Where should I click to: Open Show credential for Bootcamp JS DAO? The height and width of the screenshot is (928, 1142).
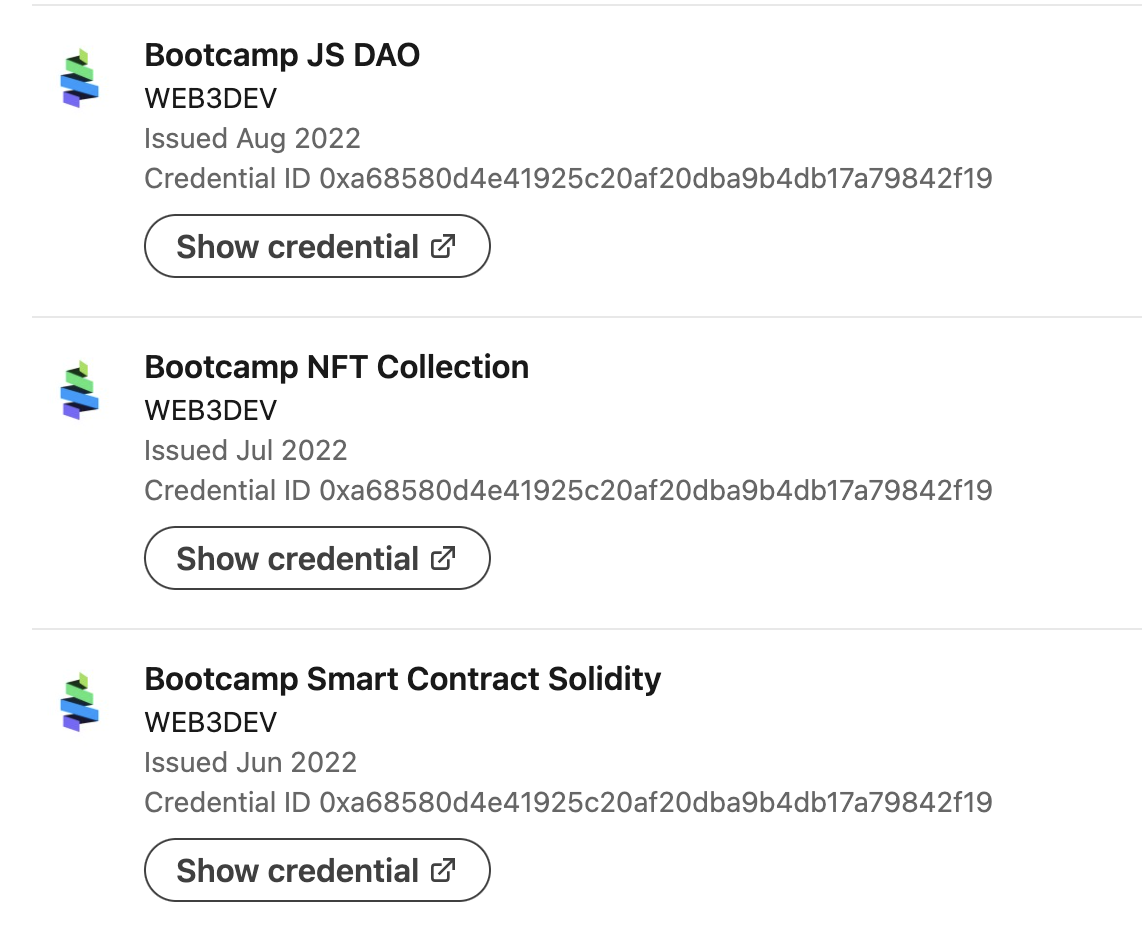[x=316, y=246]
